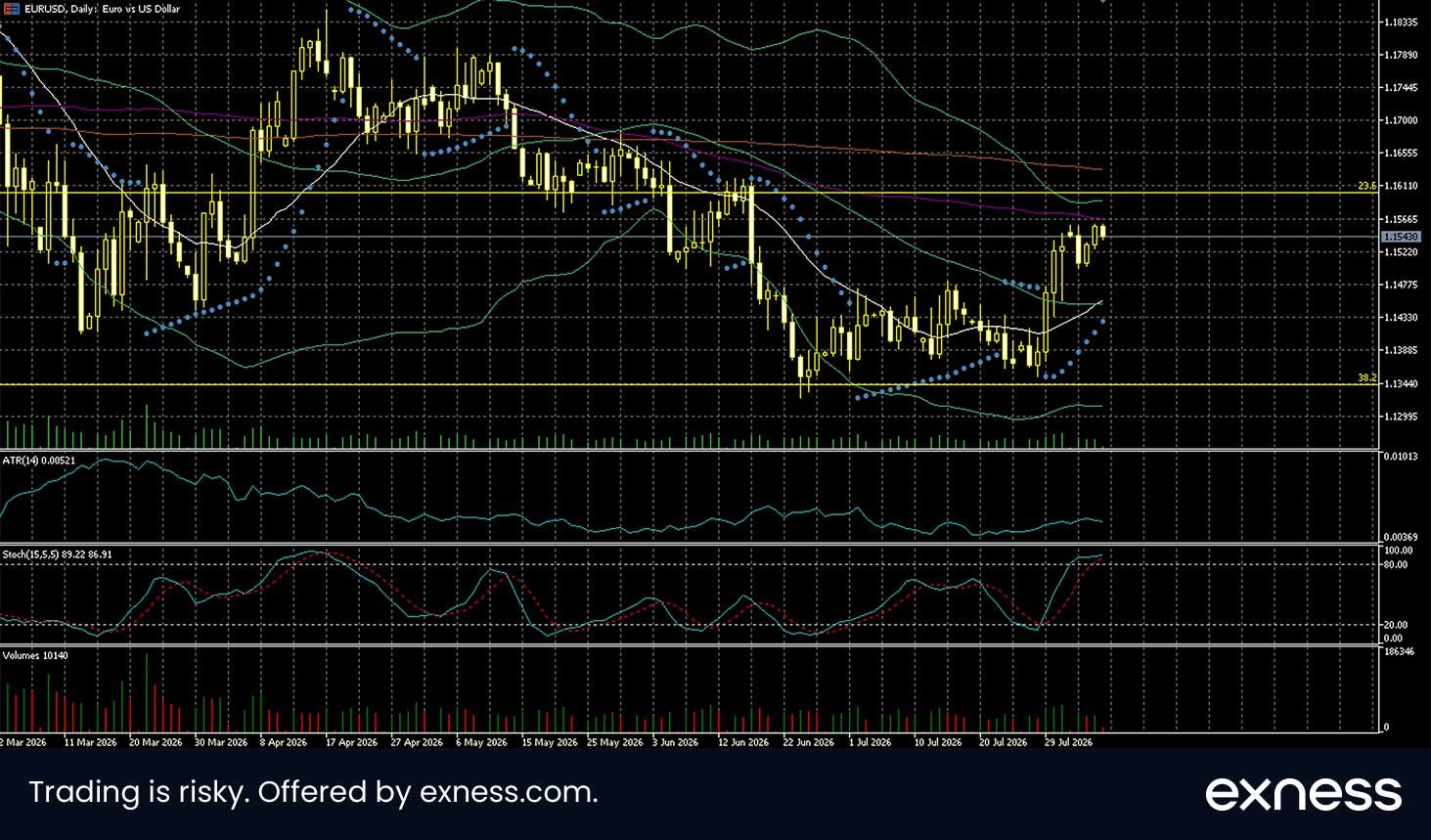
Task: Click the 12 Jun 2026 date label
Action: [x=743, y=742]
